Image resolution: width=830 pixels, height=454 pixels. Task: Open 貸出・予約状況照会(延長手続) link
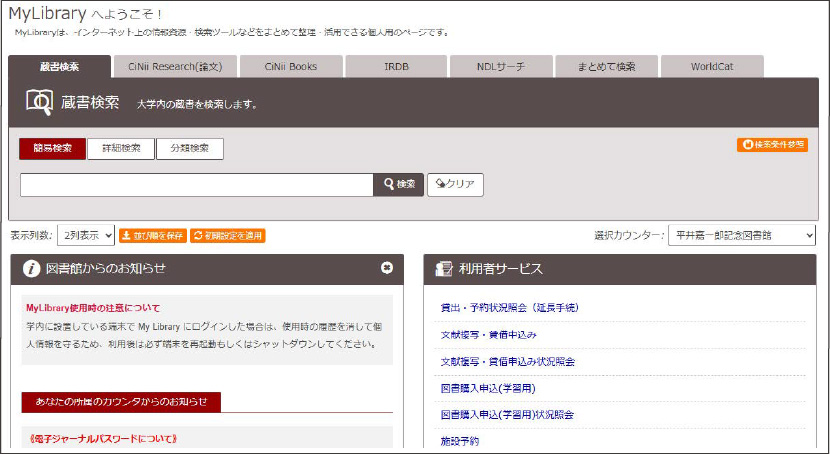509,307
